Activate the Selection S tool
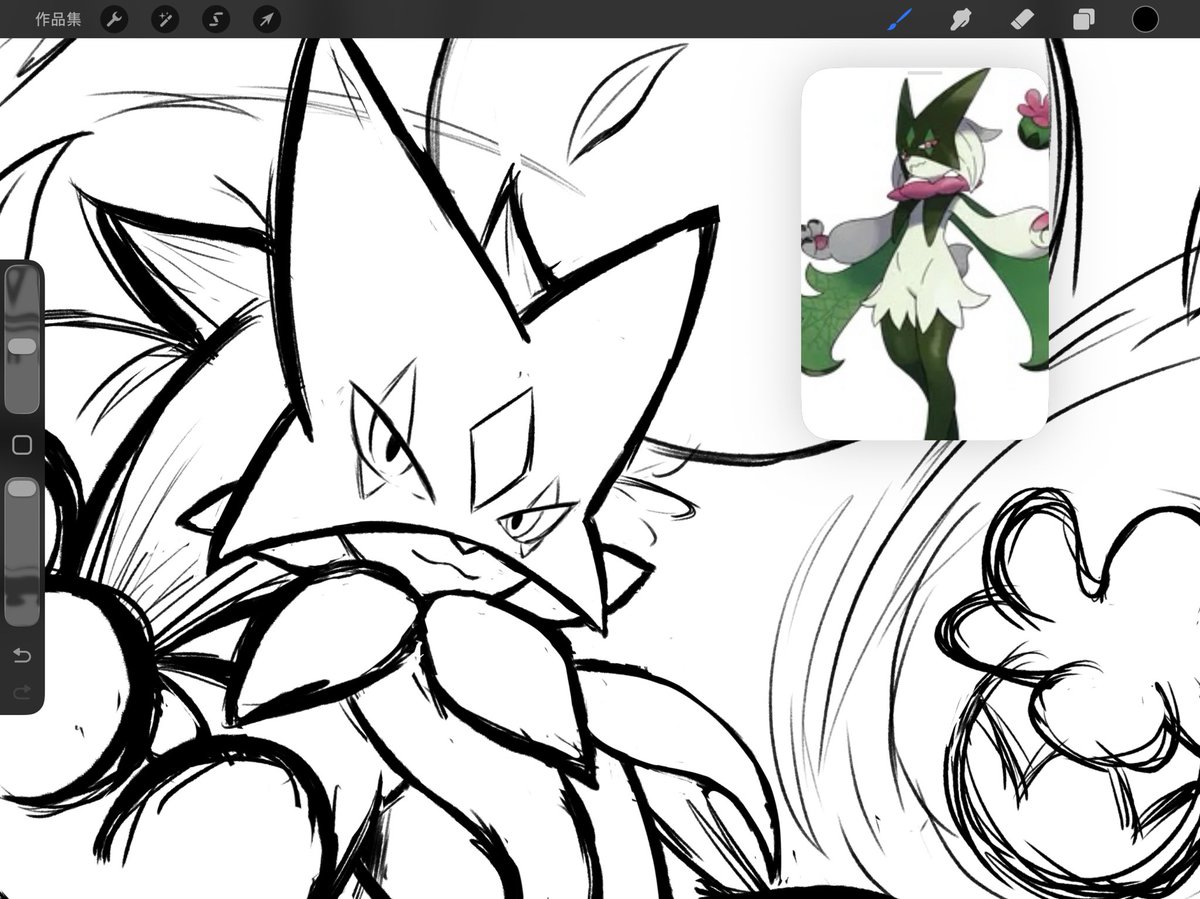The image size is (1200, 899). pyautogui.click(x=215, y=19)
